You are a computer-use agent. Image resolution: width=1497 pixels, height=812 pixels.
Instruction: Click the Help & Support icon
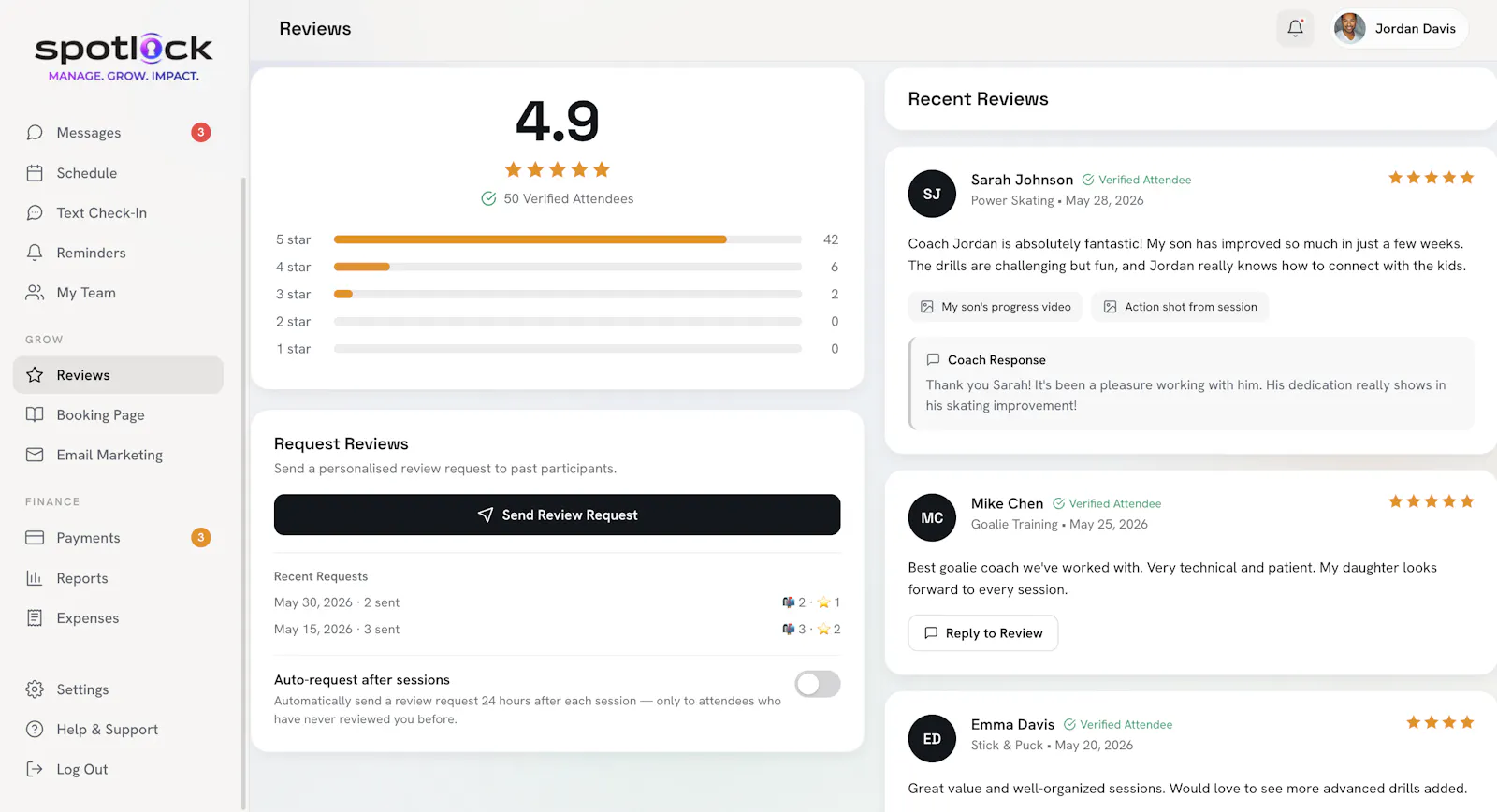pos(35,730)
